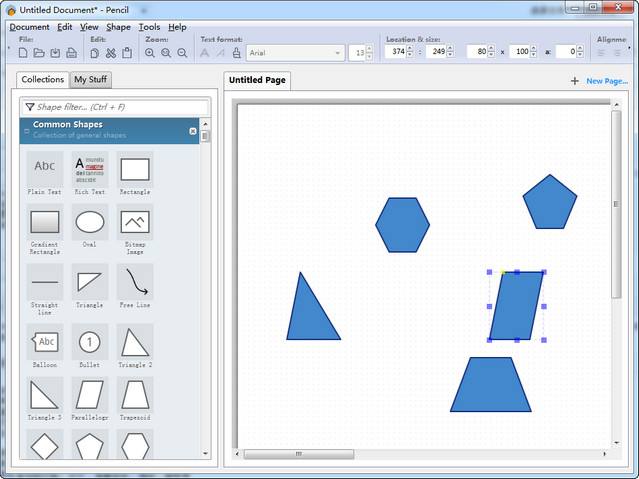Select the Oval shape
Viewport: 639px width, 479px height.
[x=90, y=226]
